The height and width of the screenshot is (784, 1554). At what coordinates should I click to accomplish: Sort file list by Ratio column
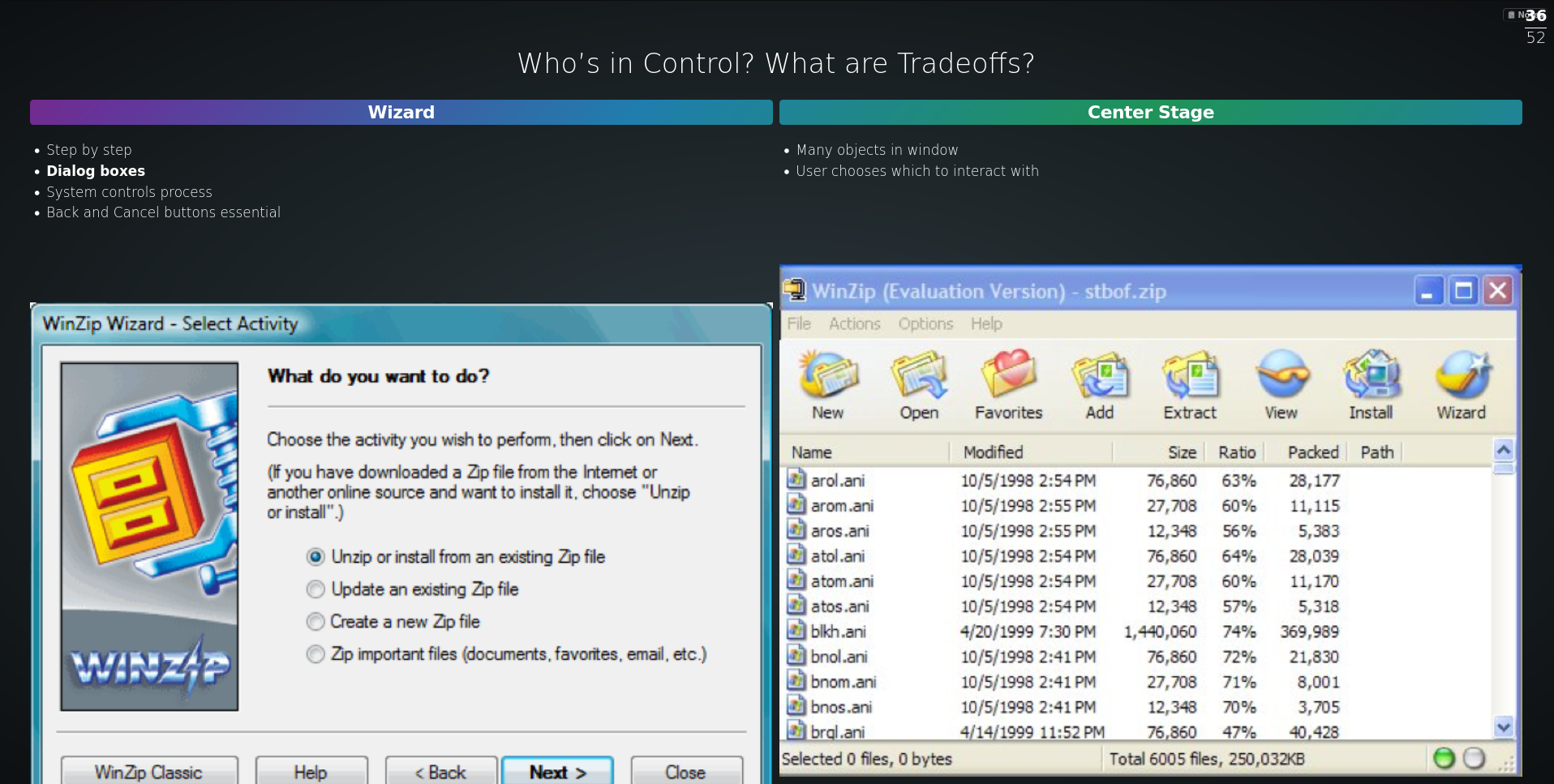tap(1236, 452)
